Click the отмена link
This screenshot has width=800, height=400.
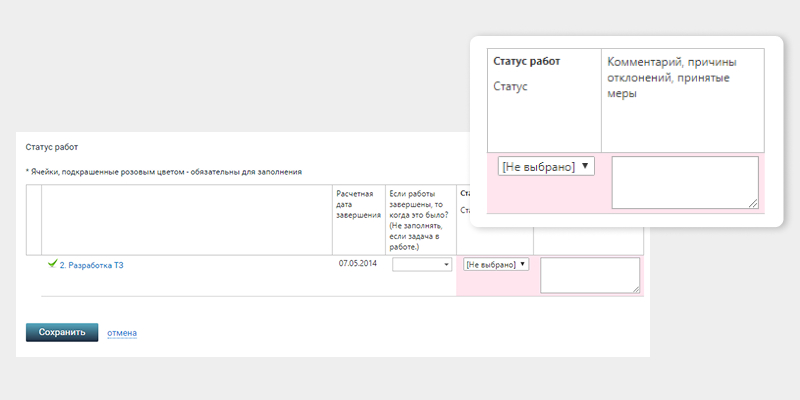tap(121, 333)
